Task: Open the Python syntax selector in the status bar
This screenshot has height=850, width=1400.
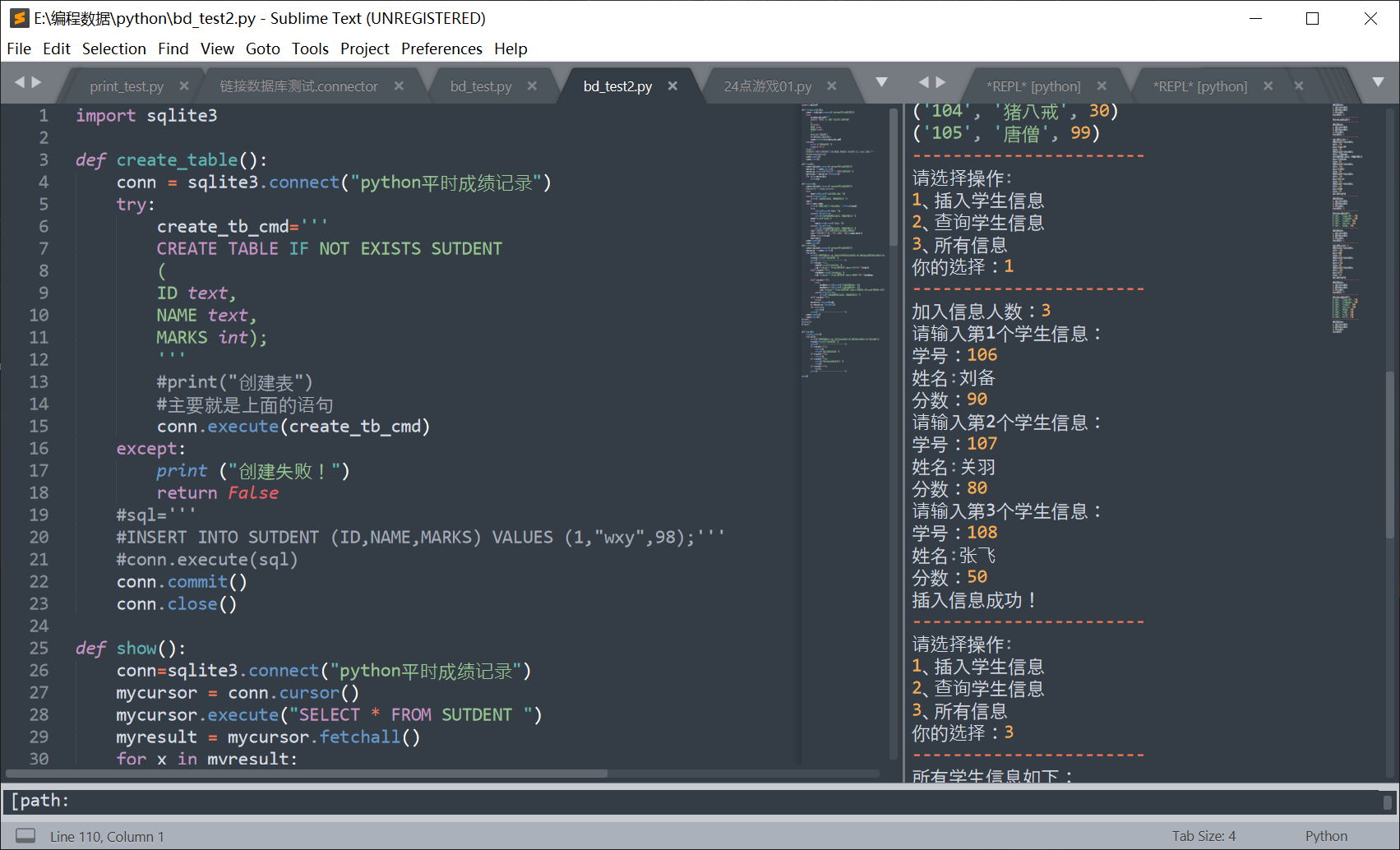Action: click(1326, 835)
